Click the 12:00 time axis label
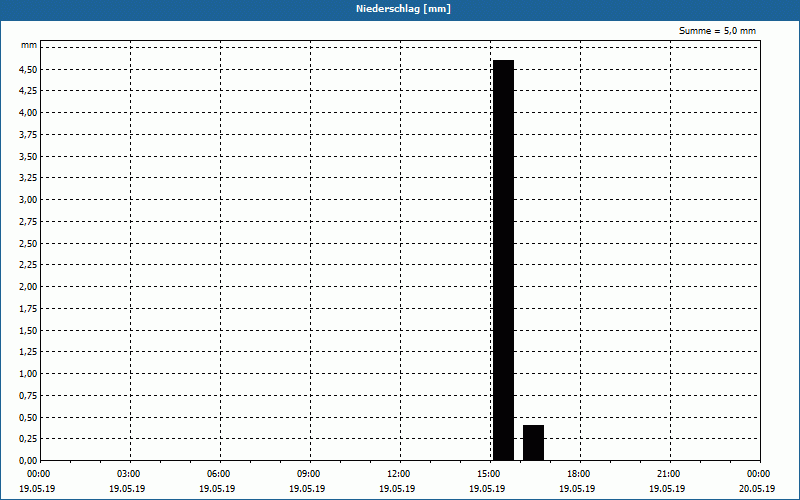This screenshot has width=800, height=500. 399,474
